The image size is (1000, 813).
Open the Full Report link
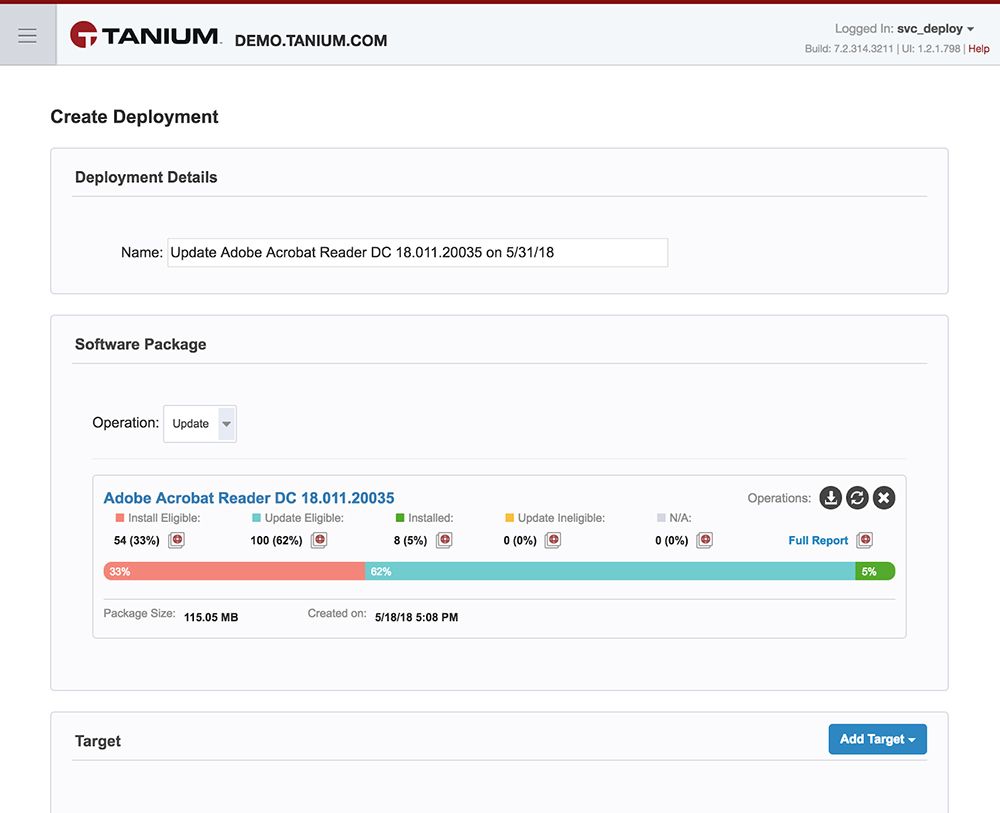click(x=818, y=540)
